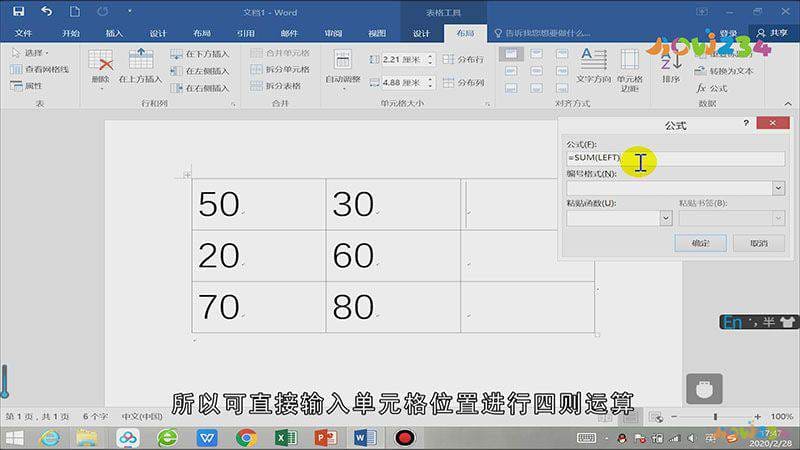The image size is (800, 450).
Task: Click 拆分单元格 split cells
Action: click(x=281, y=69)
